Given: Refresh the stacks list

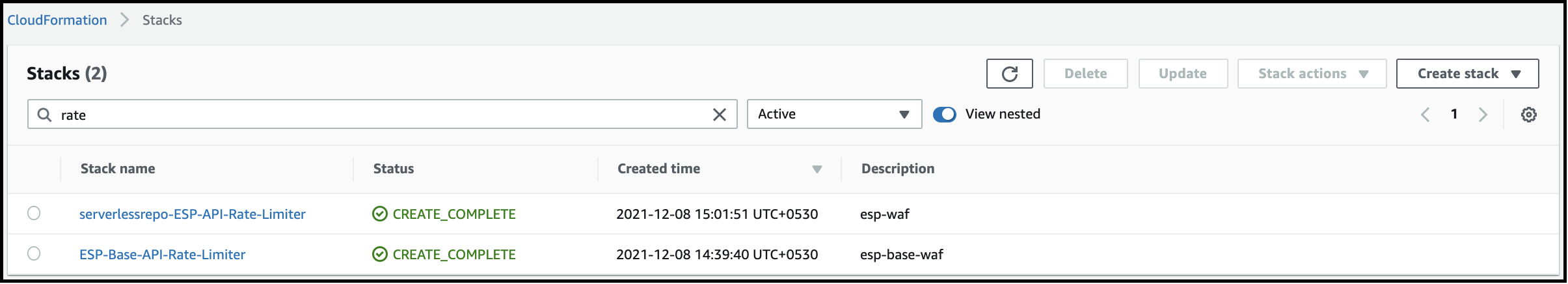Looking at the screenshot, I should click(1009, 74).
